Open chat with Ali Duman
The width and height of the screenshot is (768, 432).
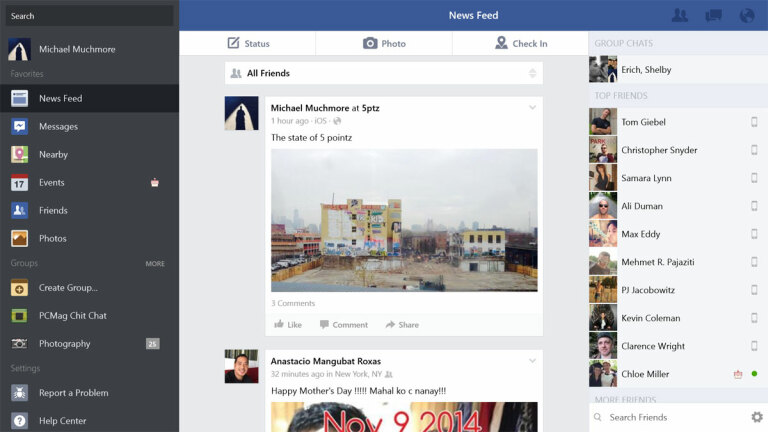click(x=678, y=206)
